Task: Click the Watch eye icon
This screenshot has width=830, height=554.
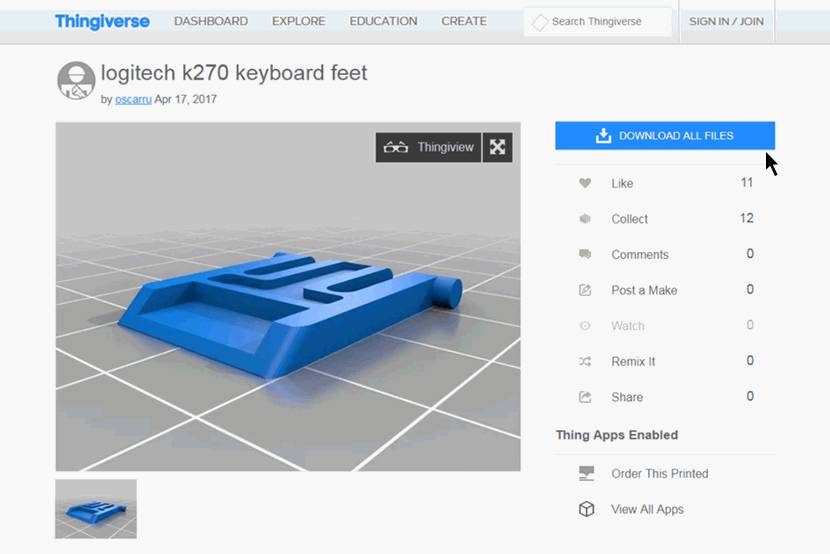Action: (585, 325)
